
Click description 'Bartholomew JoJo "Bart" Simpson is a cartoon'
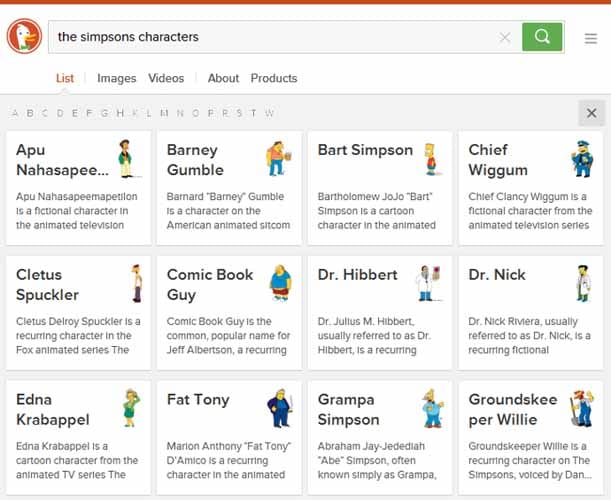point(376,211)
